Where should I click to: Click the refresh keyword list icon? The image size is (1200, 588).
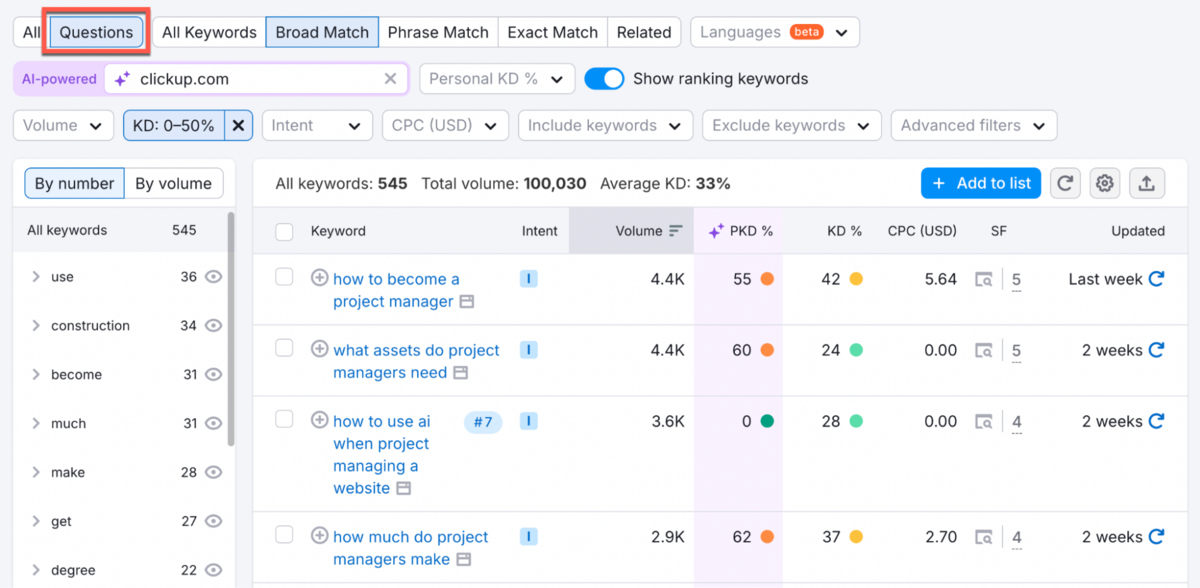(1065, 183)
